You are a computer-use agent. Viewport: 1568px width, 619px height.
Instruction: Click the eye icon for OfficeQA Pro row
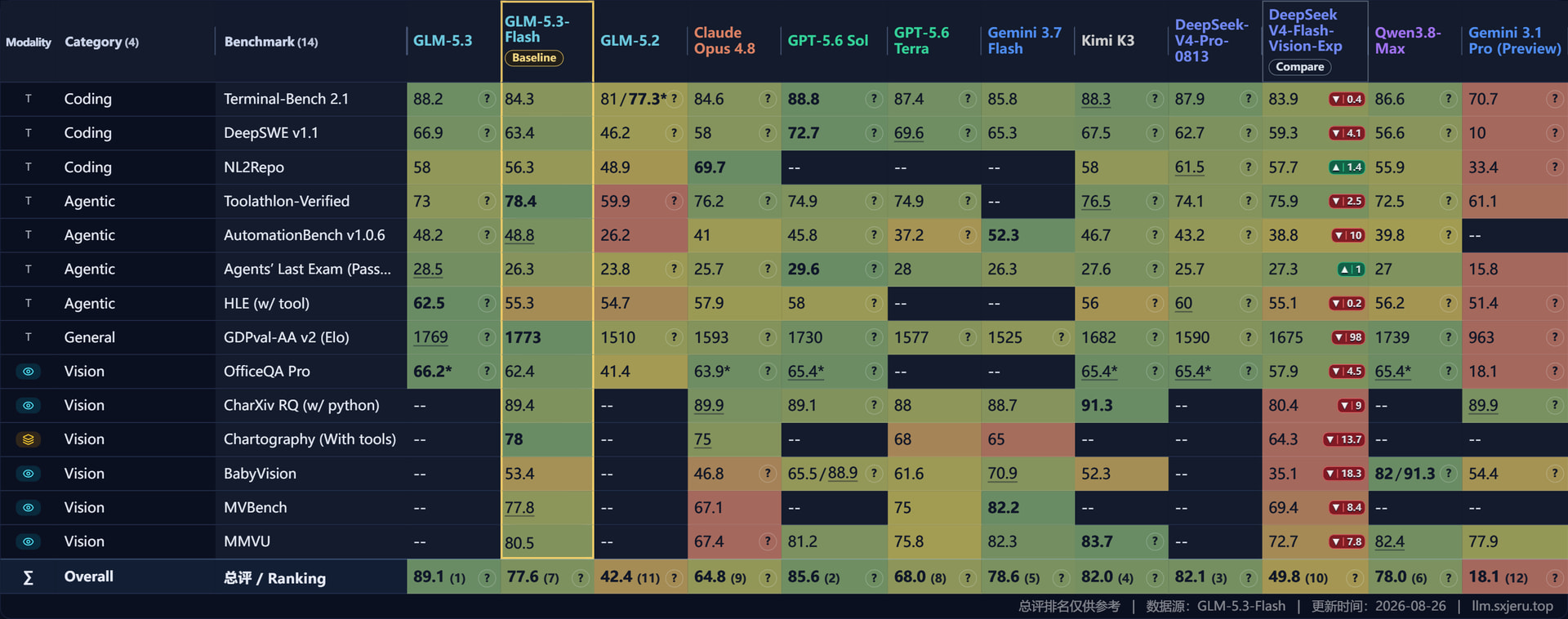pyautogui.click(x=28, y=372)
